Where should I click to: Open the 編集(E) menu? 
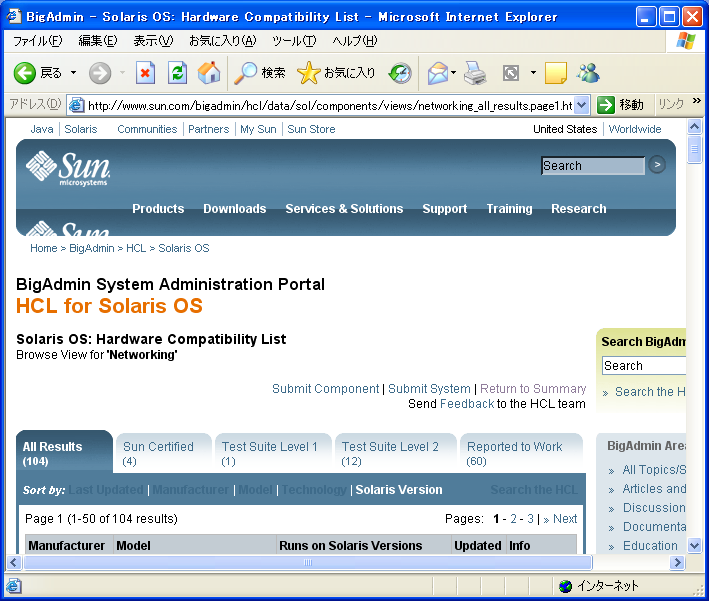coord(98,41)
